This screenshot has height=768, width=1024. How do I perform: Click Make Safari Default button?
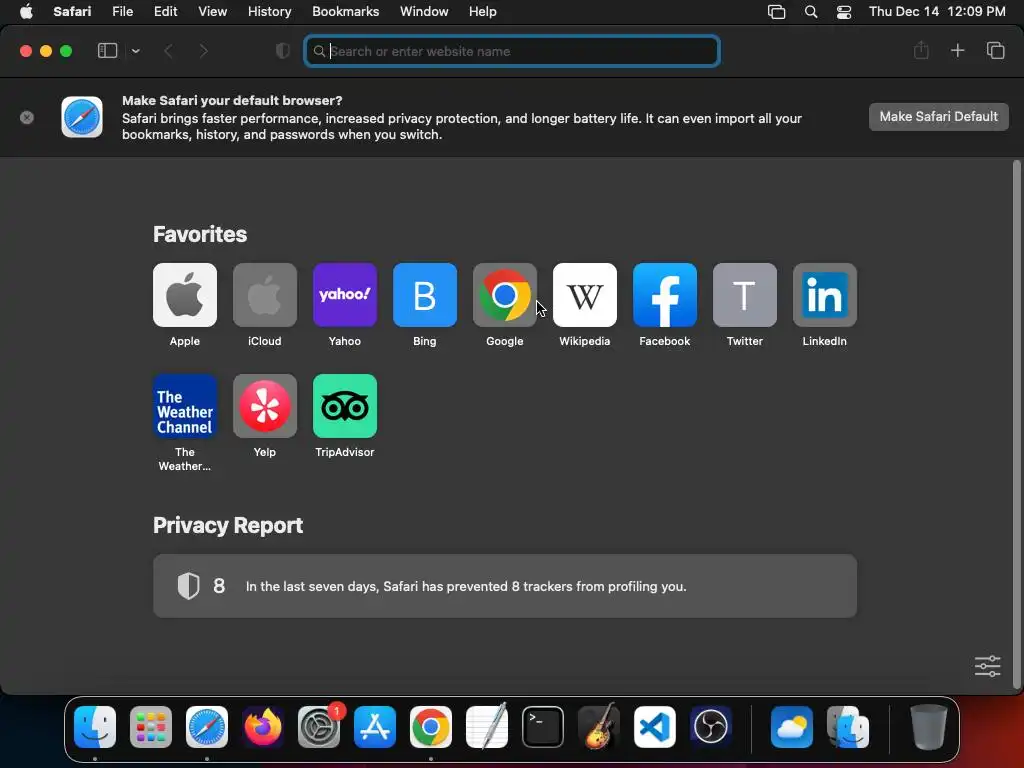coord(938,117)
